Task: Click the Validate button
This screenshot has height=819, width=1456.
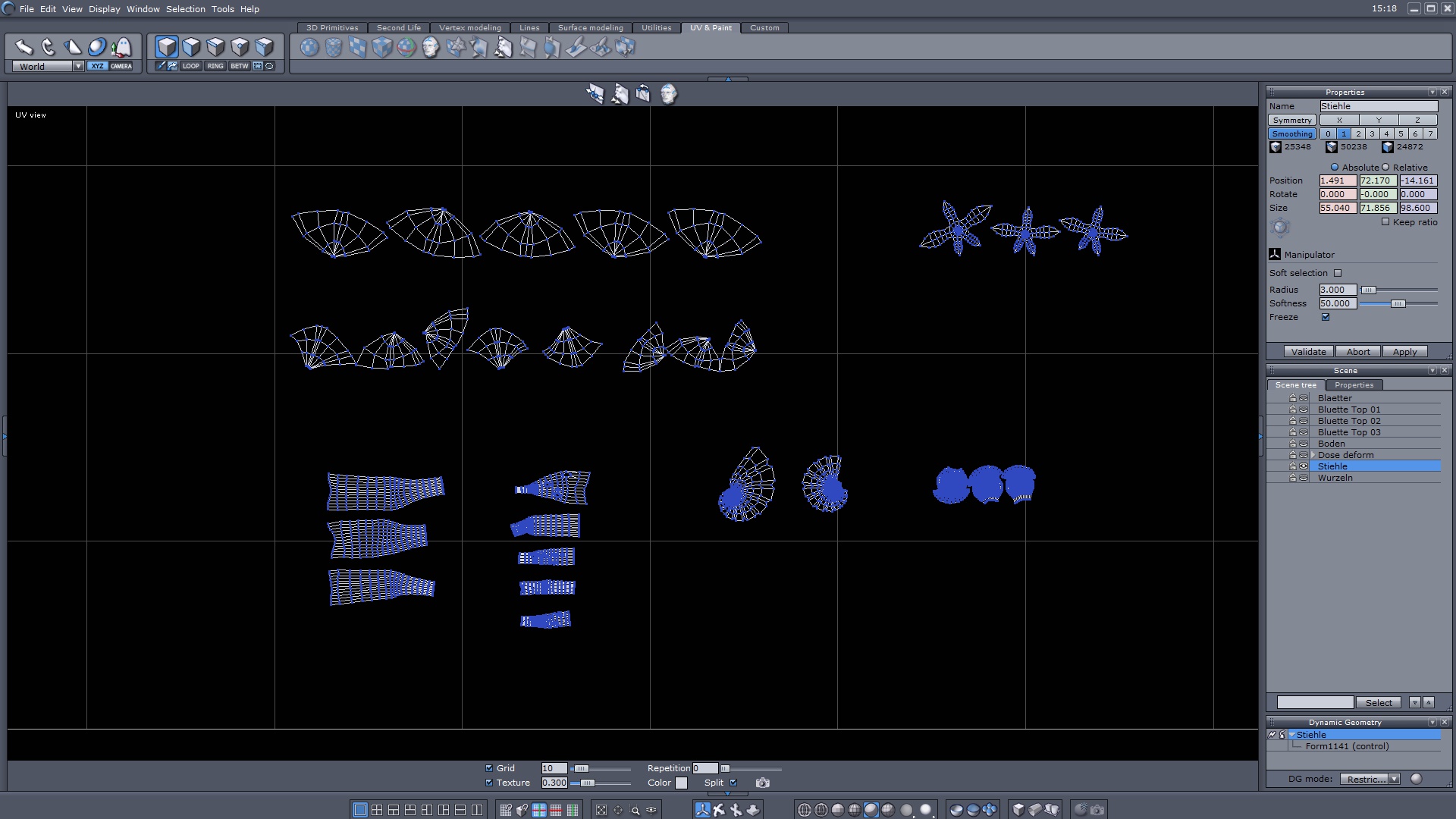Action: pyautogui.click(x=1308, y=352)
